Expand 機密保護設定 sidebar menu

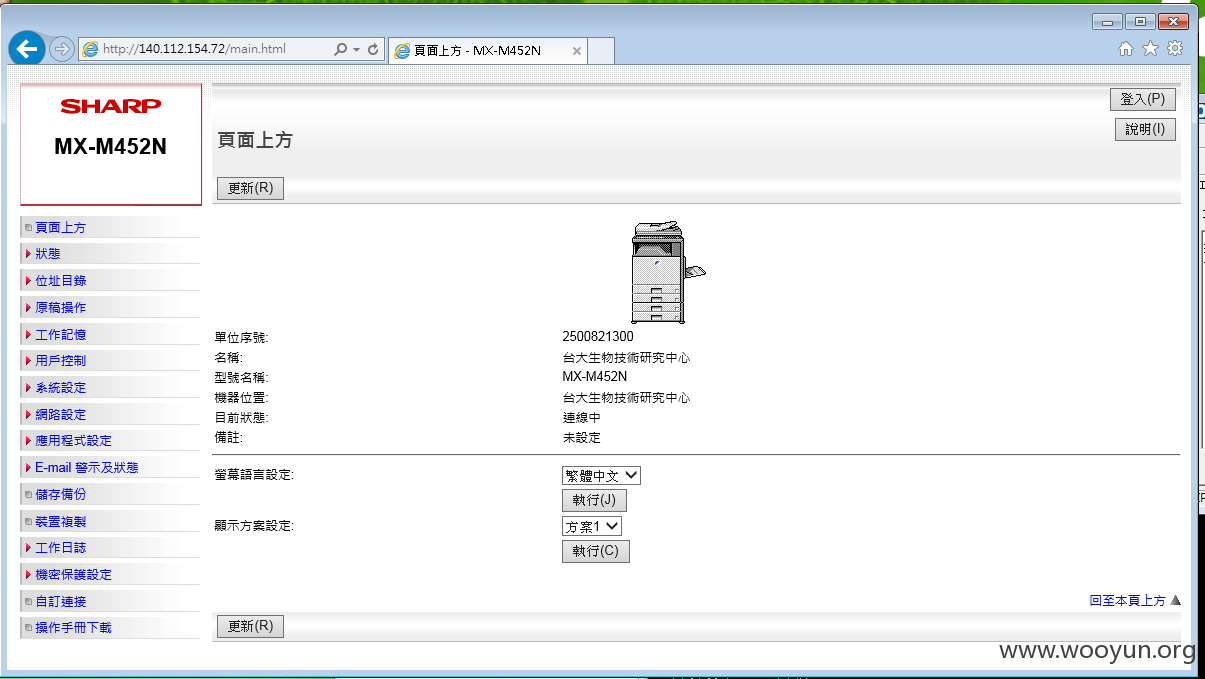click(x=73, y=575)
